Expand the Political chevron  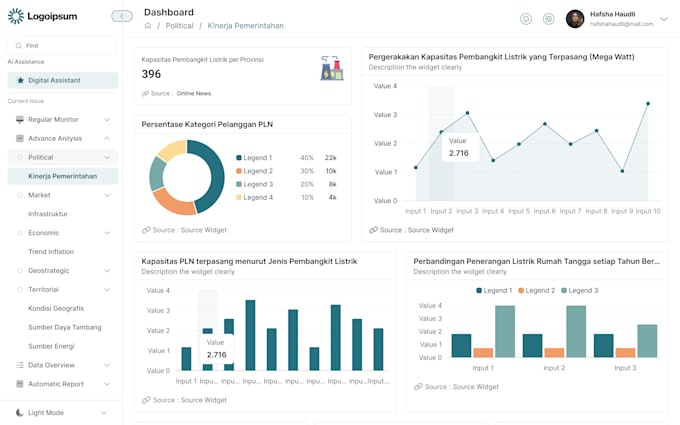107,157
